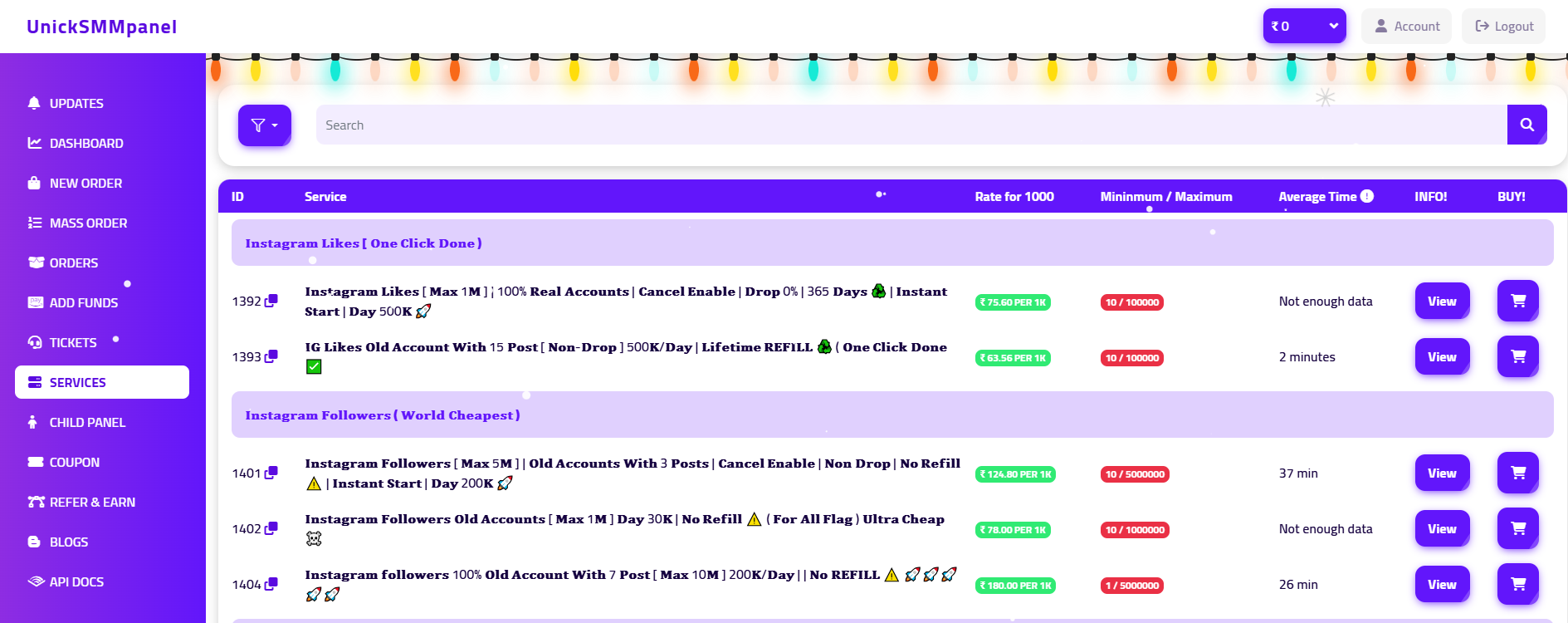This screenshot has height=623, width=1568.
Task: Copy service ID 1401 icon
Action: coord(271,473)
